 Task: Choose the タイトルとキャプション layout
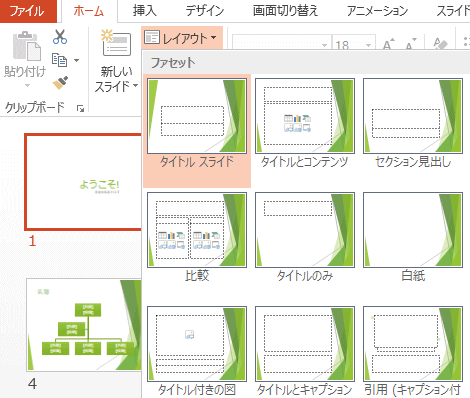pos(305,351)
